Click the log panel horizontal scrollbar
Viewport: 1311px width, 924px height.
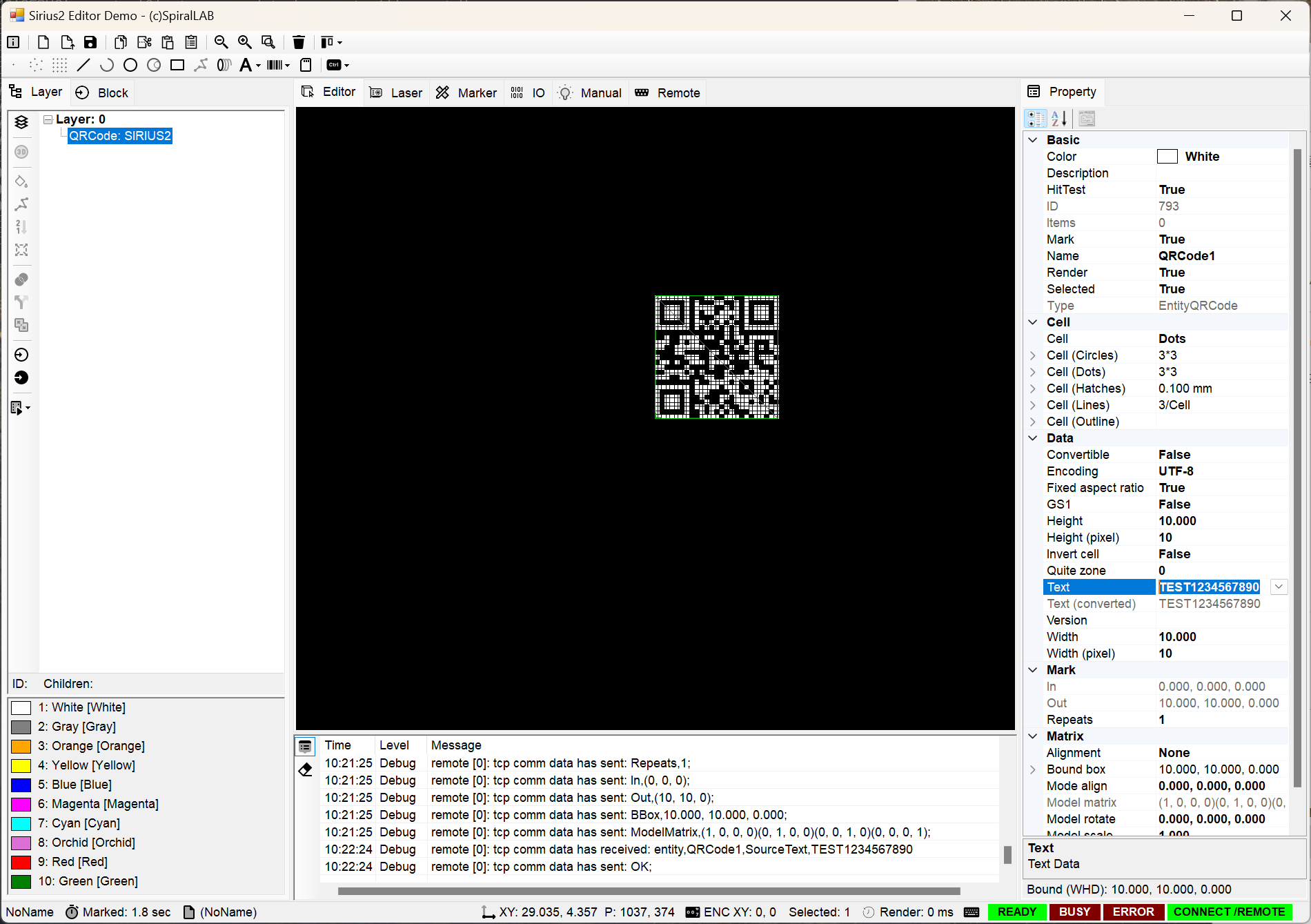(x=649, y=891)
